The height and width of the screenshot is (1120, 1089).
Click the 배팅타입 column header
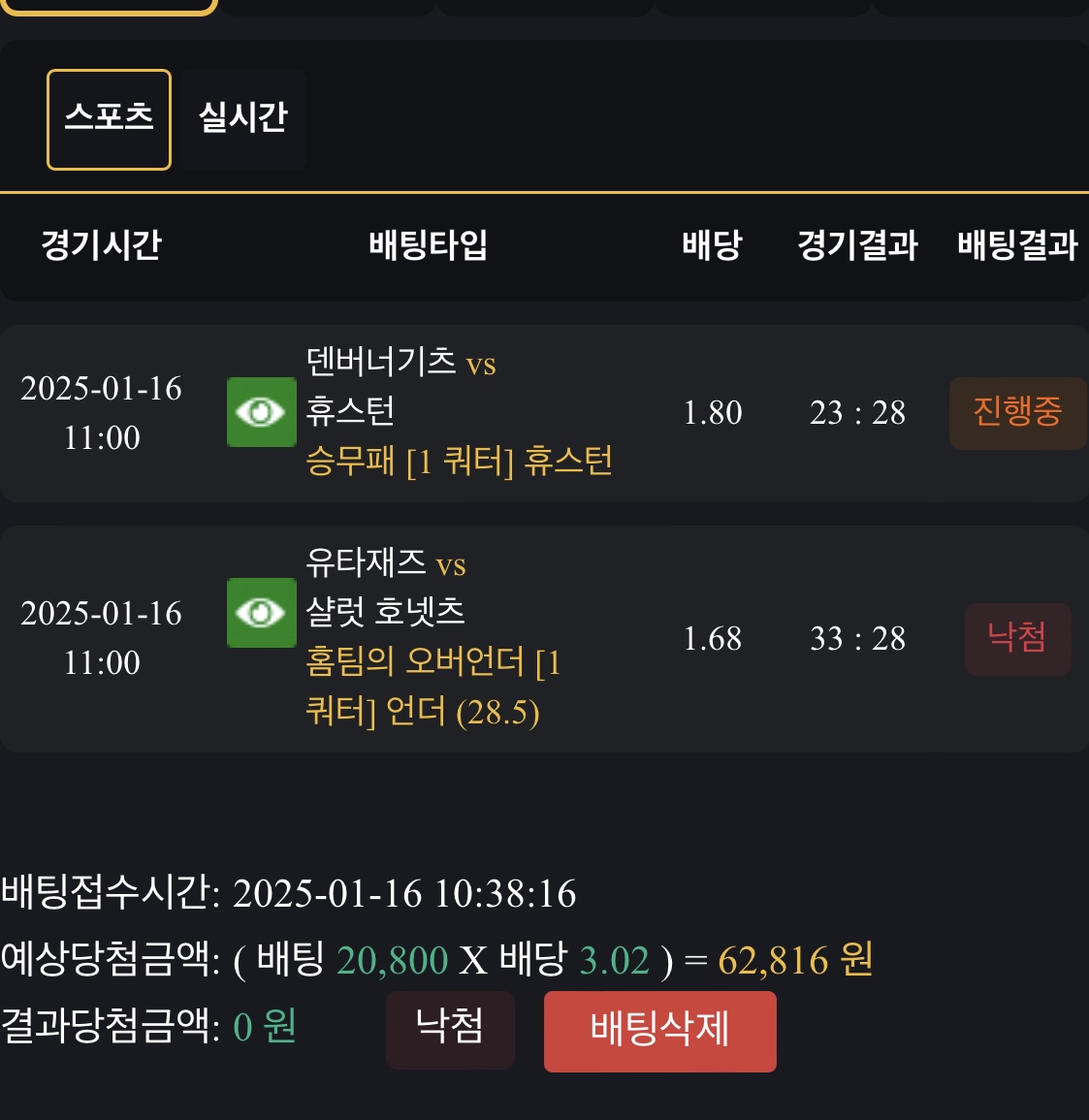[x=428, y=245]
